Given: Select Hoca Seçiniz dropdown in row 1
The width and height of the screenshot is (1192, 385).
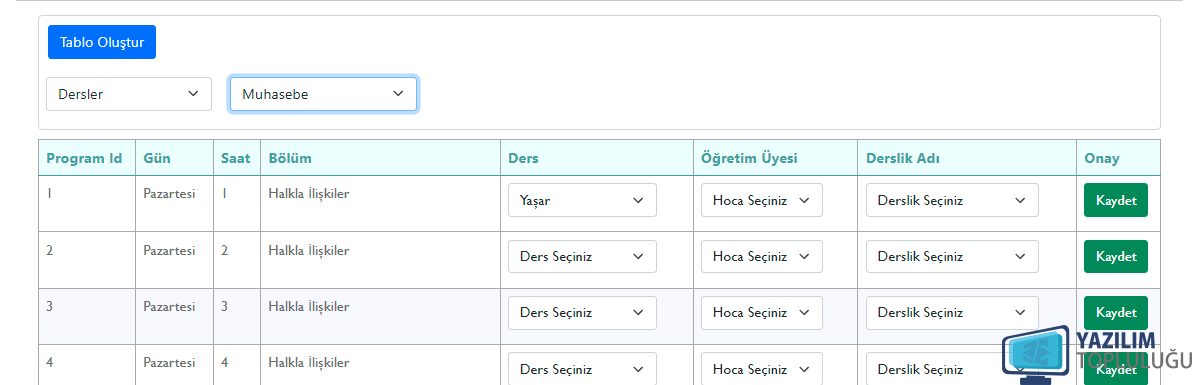Looking at the screenshot, I should click(762, 200).
